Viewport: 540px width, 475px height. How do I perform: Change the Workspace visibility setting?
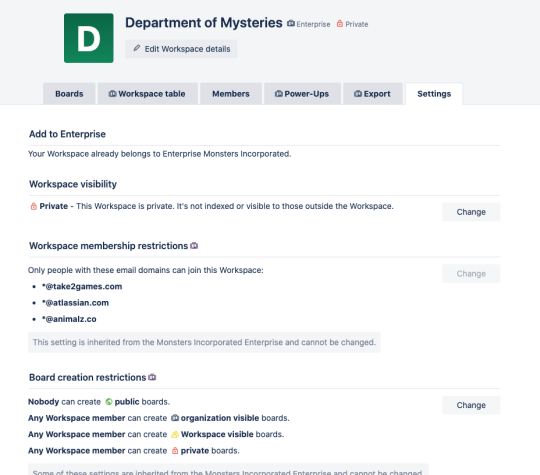click(471, 212)
